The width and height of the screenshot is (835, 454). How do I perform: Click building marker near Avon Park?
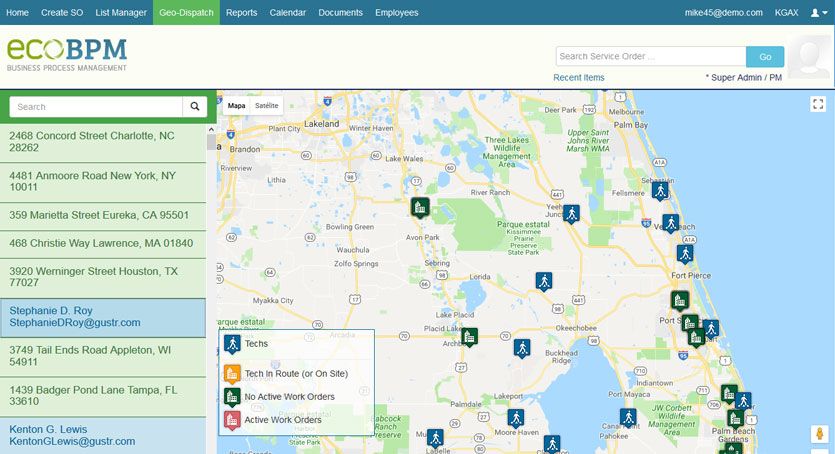click(420, 207)
